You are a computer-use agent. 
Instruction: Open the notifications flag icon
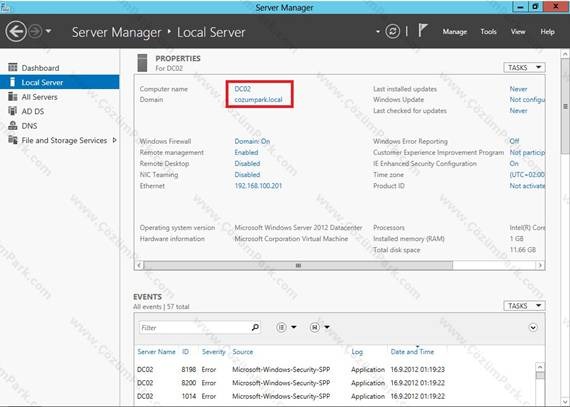(422, 31)
